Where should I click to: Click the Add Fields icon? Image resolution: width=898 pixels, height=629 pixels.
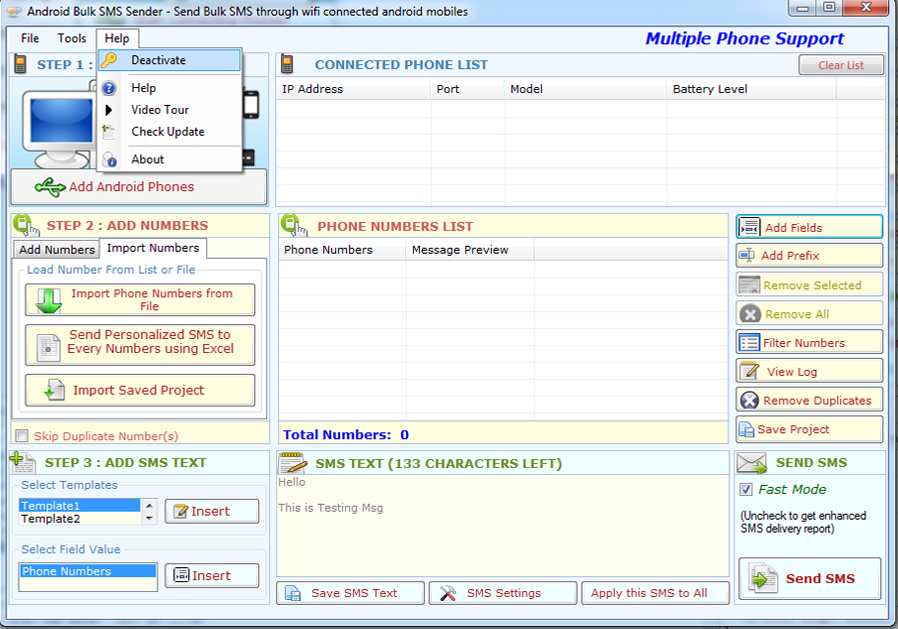coord(749,228)
